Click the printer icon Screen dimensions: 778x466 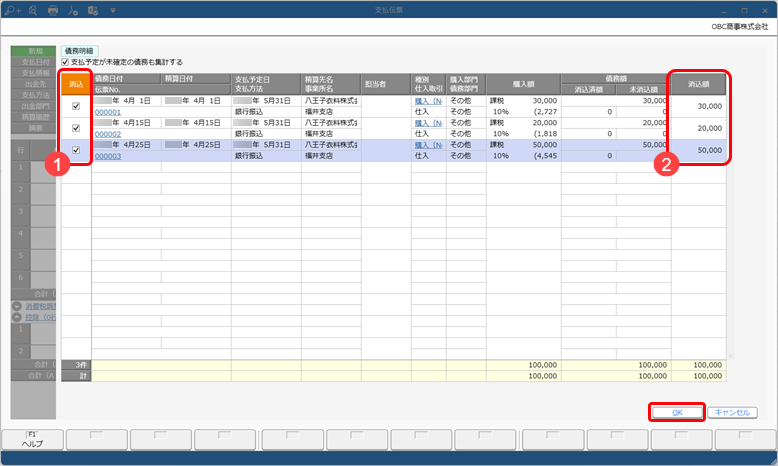pos(53,10)
